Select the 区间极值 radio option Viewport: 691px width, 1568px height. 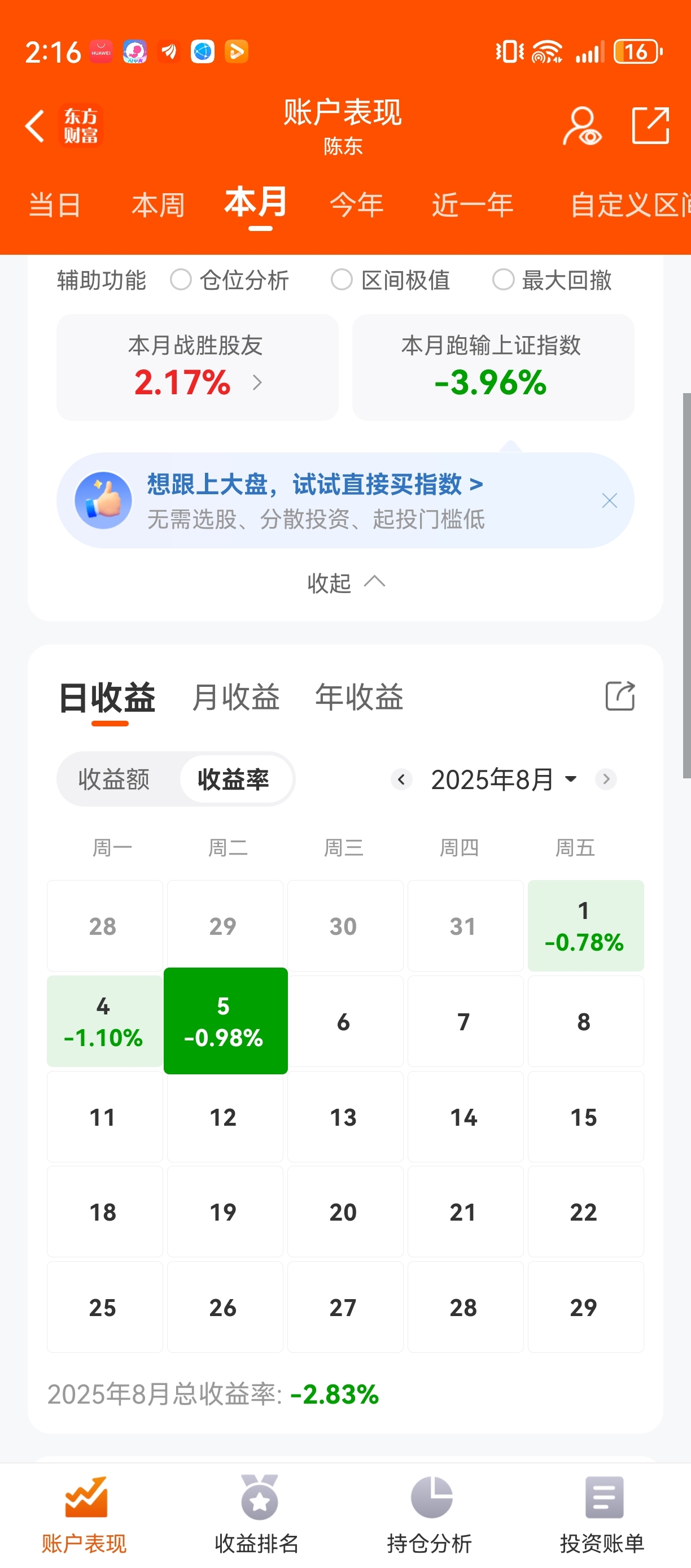point(341,280)
